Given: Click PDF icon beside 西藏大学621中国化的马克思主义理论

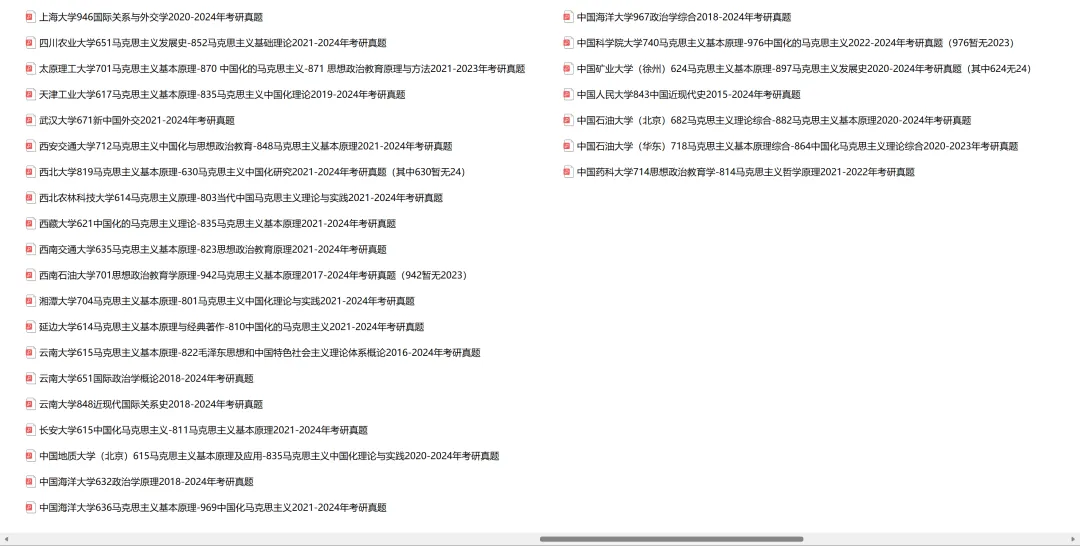Looking at the screenshot, I should click(x=30, y=223).
